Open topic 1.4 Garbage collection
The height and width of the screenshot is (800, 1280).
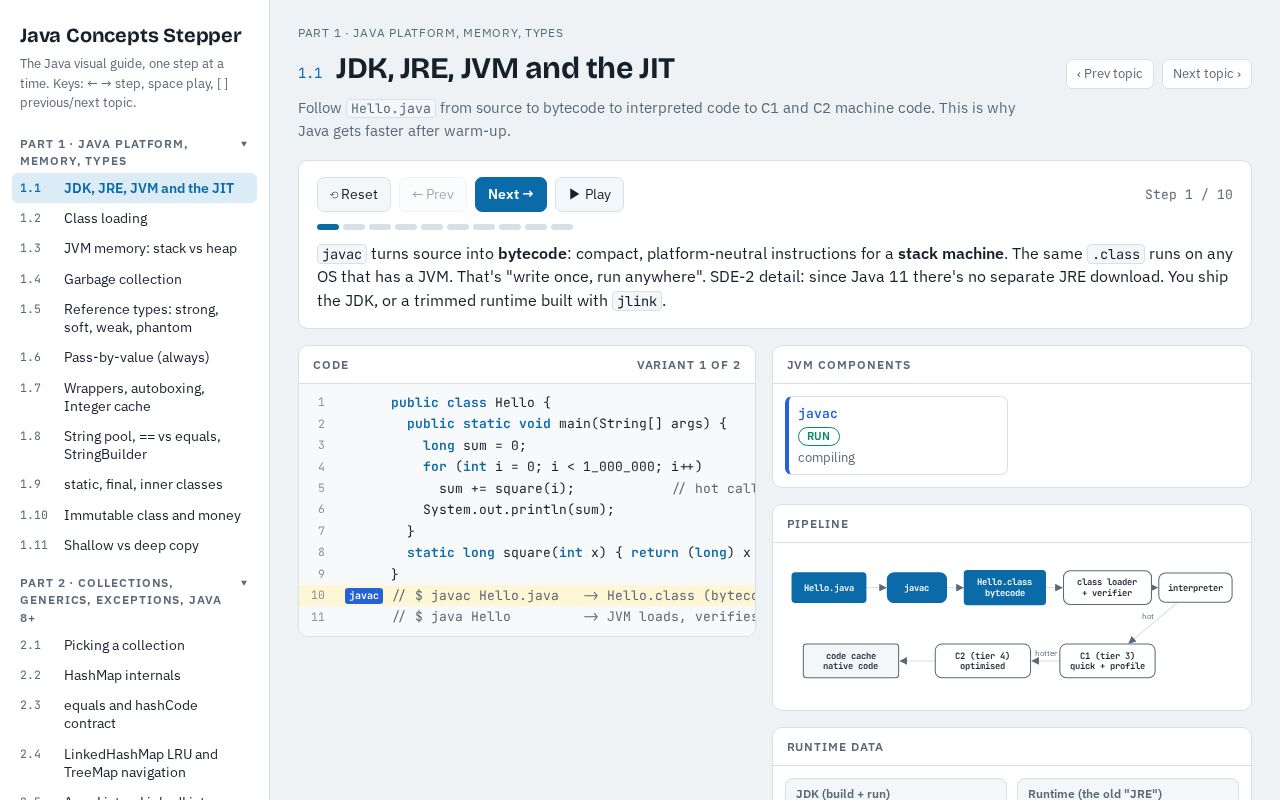[x=134, y=279]
